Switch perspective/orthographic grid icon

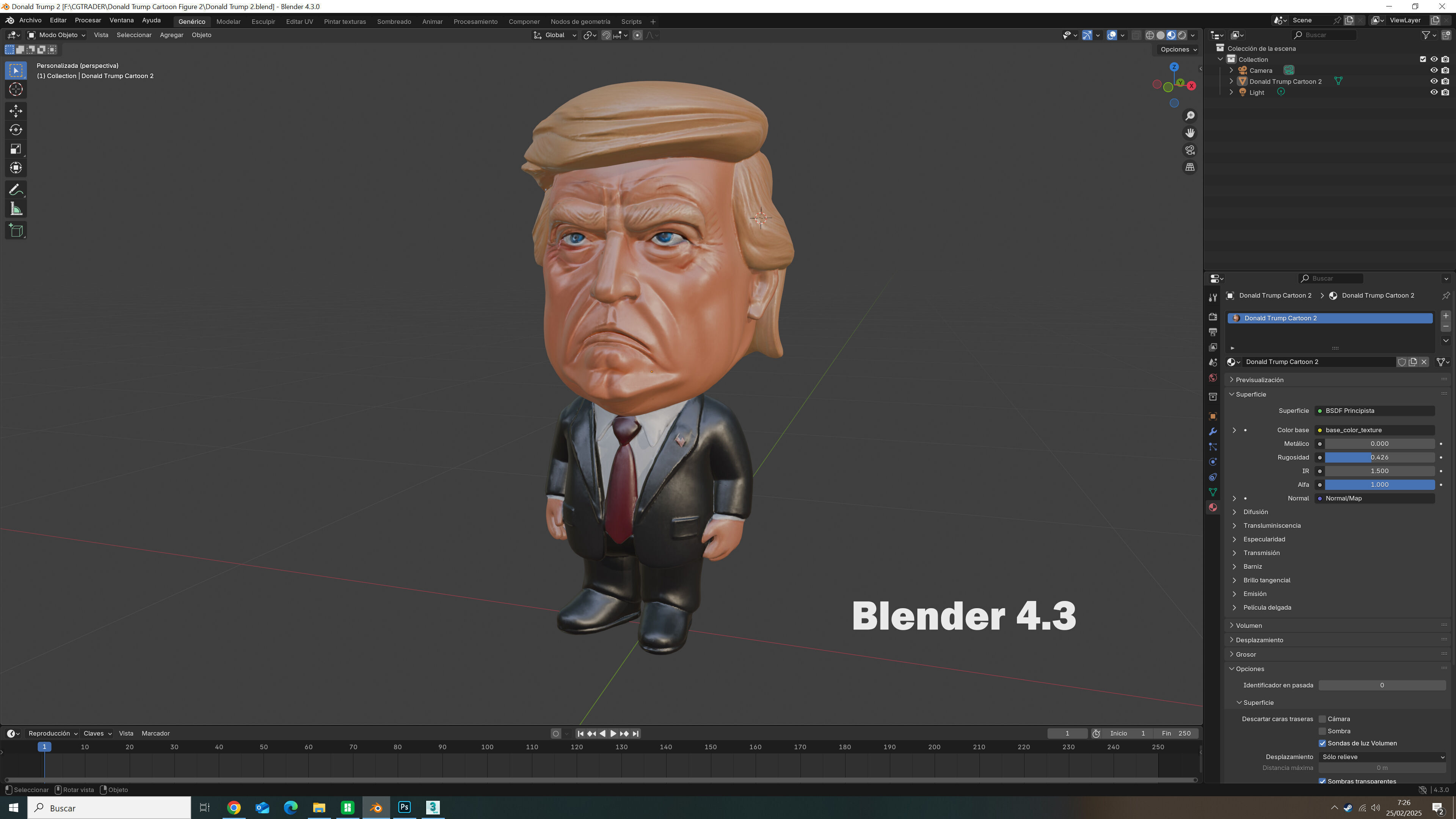1190,167
